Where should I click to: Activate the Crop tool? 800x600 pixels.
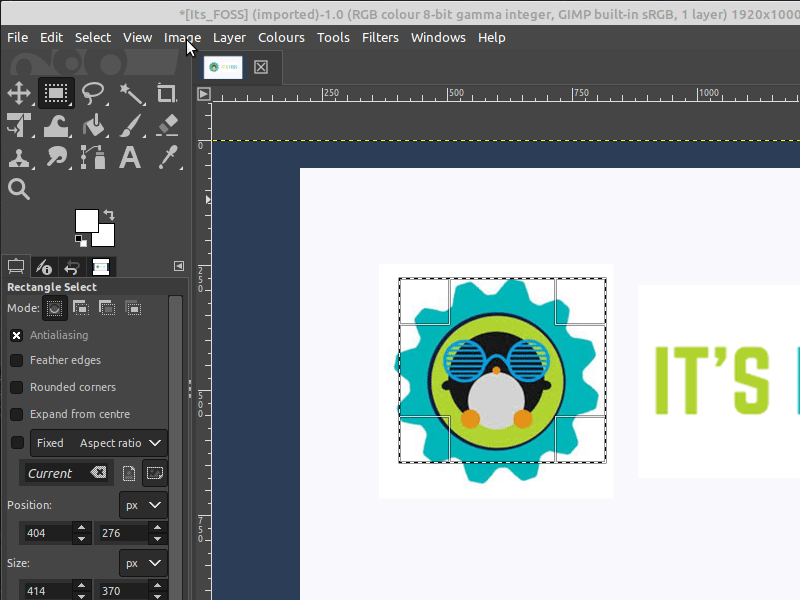tap(167, 94)
